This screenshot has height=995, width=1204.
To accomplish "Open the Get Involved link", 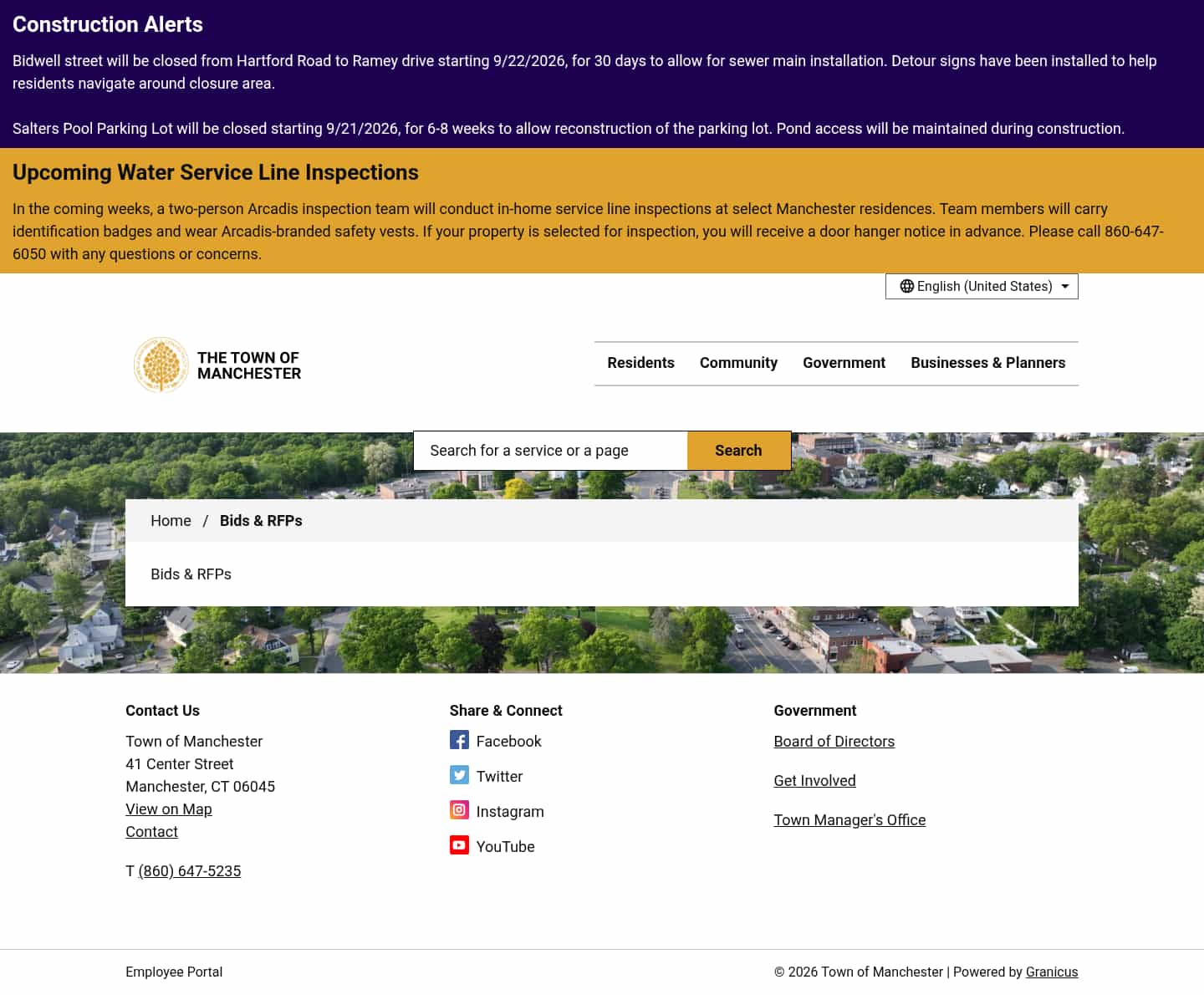I will (x=814, y=780).
